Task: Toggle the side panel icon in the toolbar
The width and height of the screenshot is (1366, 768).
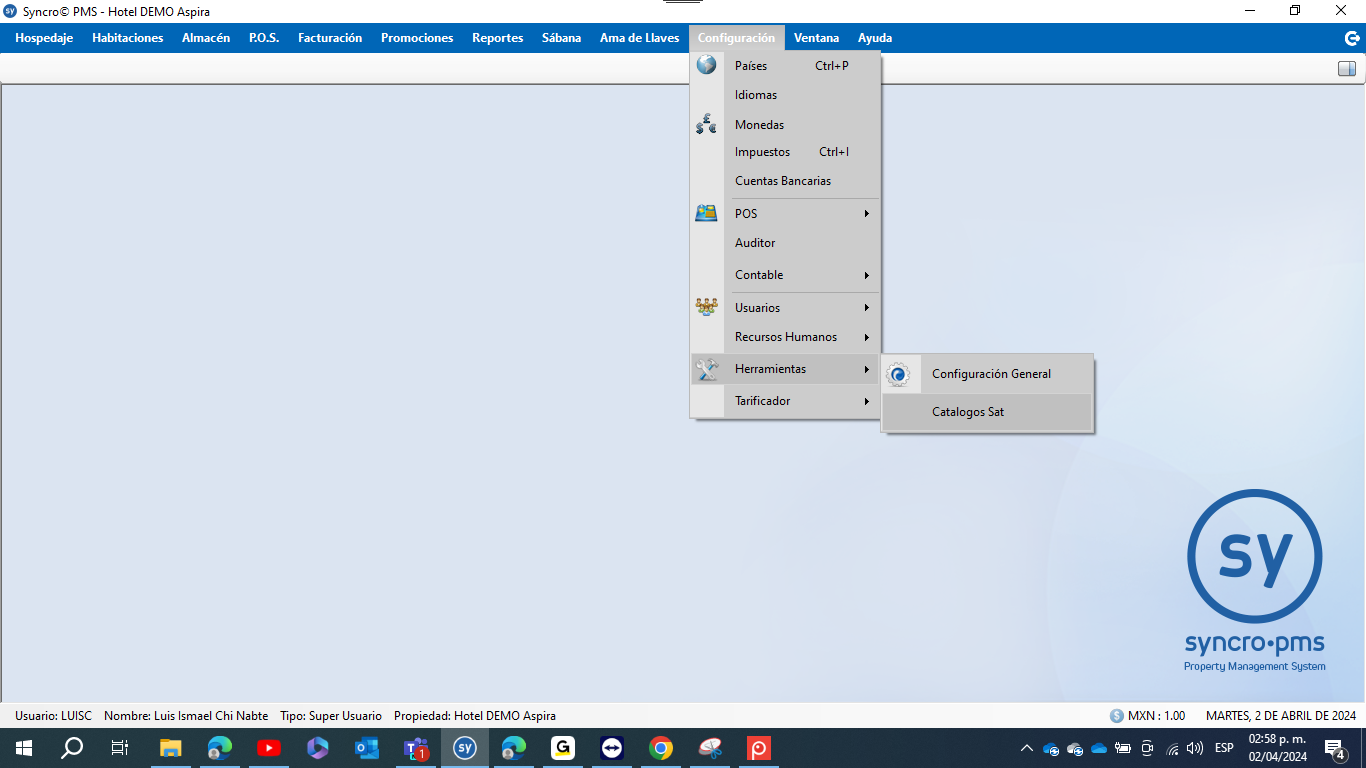Action: coord(1347,69)
